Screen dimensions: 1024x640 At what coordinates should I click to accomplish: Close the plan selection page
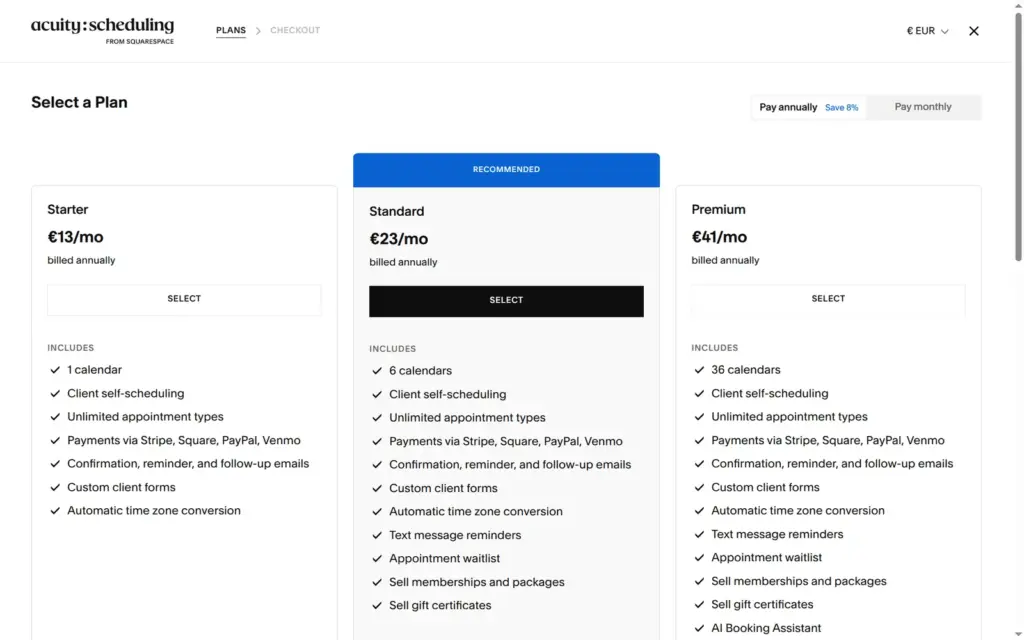(x=974, y=31)
